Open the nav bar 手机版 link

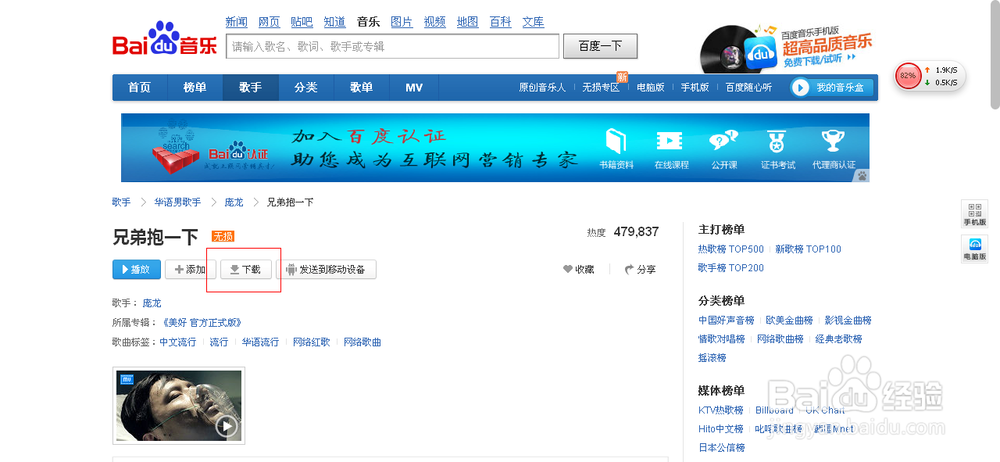(695, 87)
